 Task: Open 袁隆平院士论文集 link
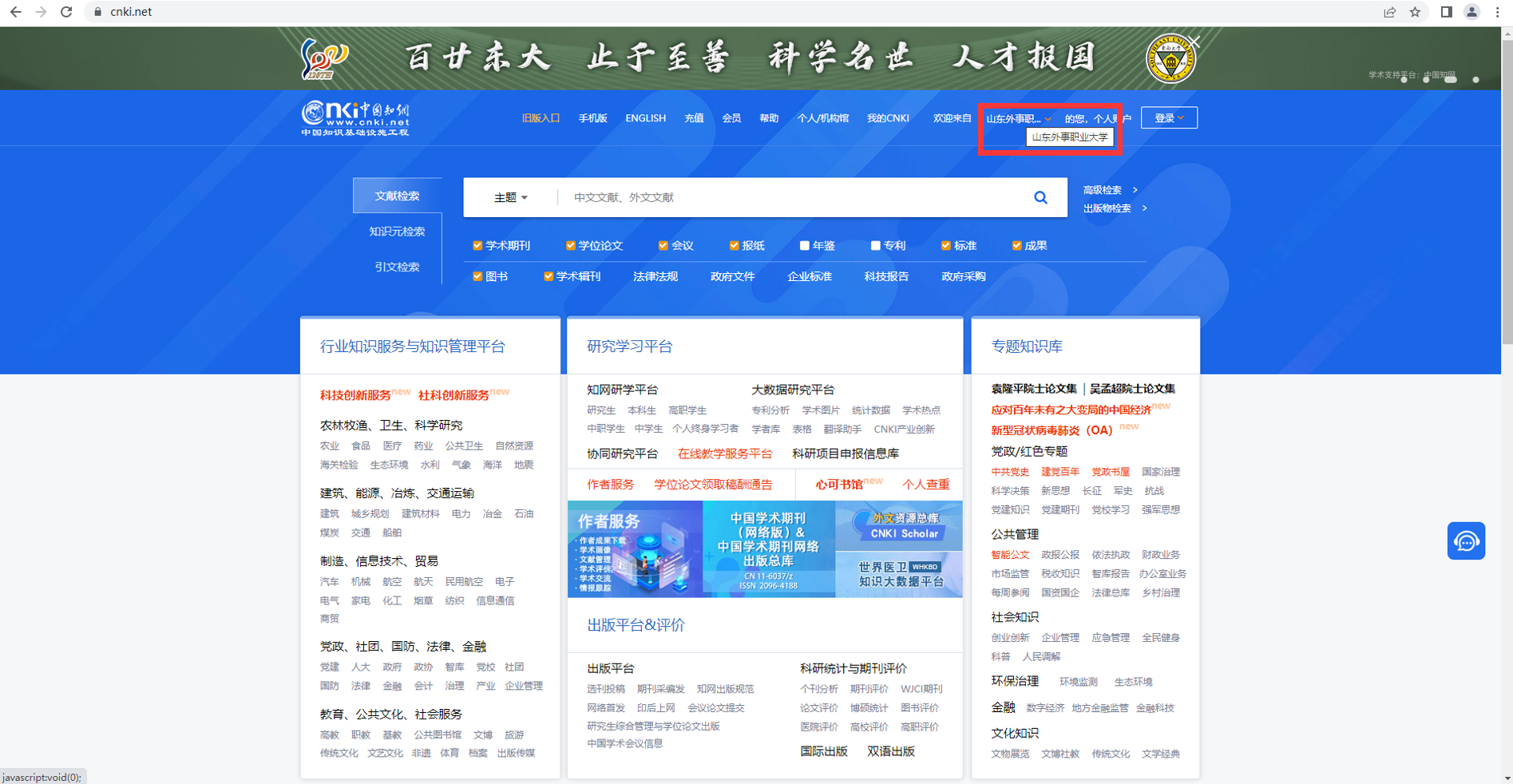coord(1034,389)
